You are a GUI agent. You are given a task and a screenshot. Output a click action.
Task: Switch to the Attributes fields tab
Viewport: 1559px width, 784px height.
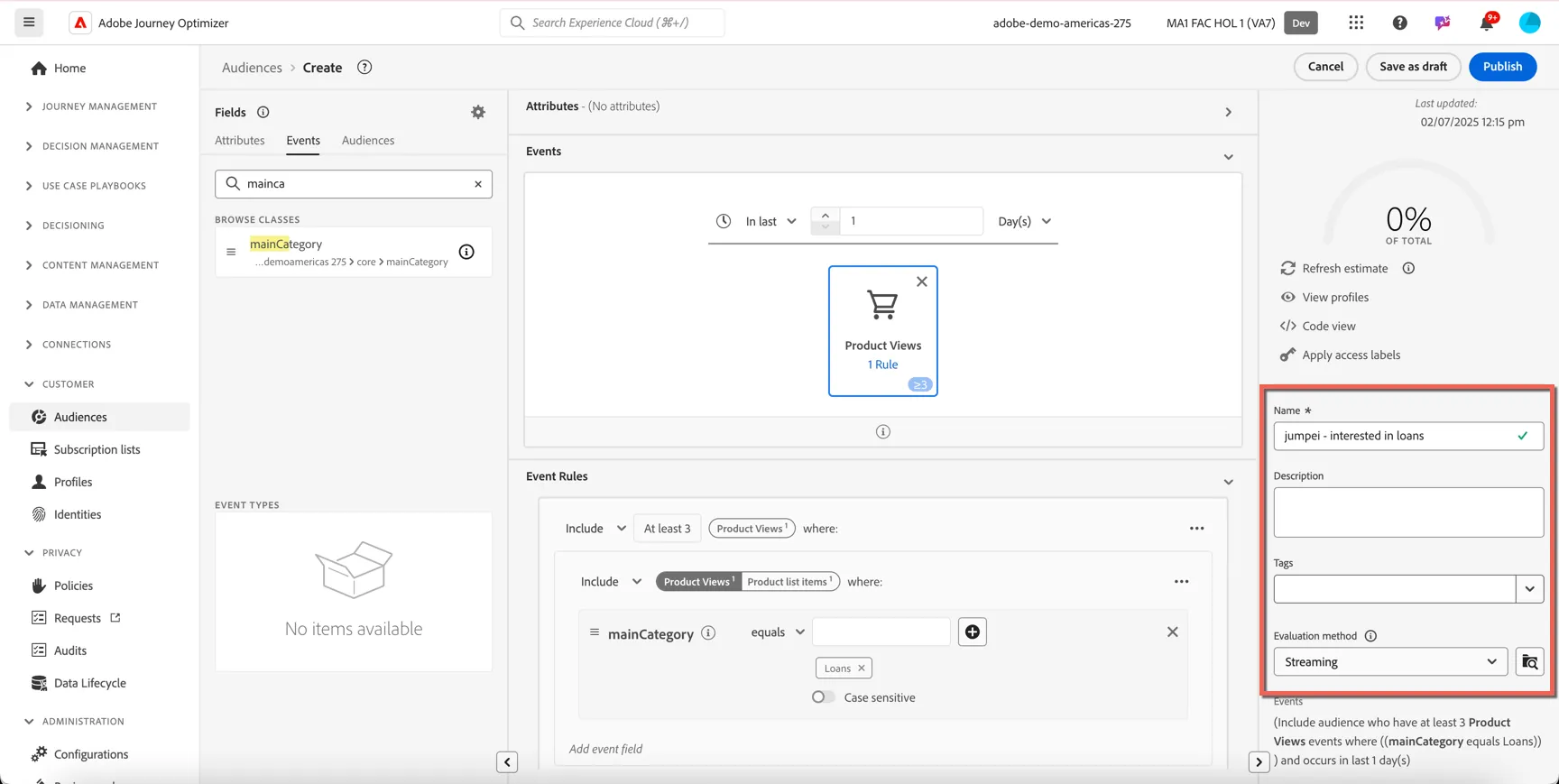(x=240, y=141)
